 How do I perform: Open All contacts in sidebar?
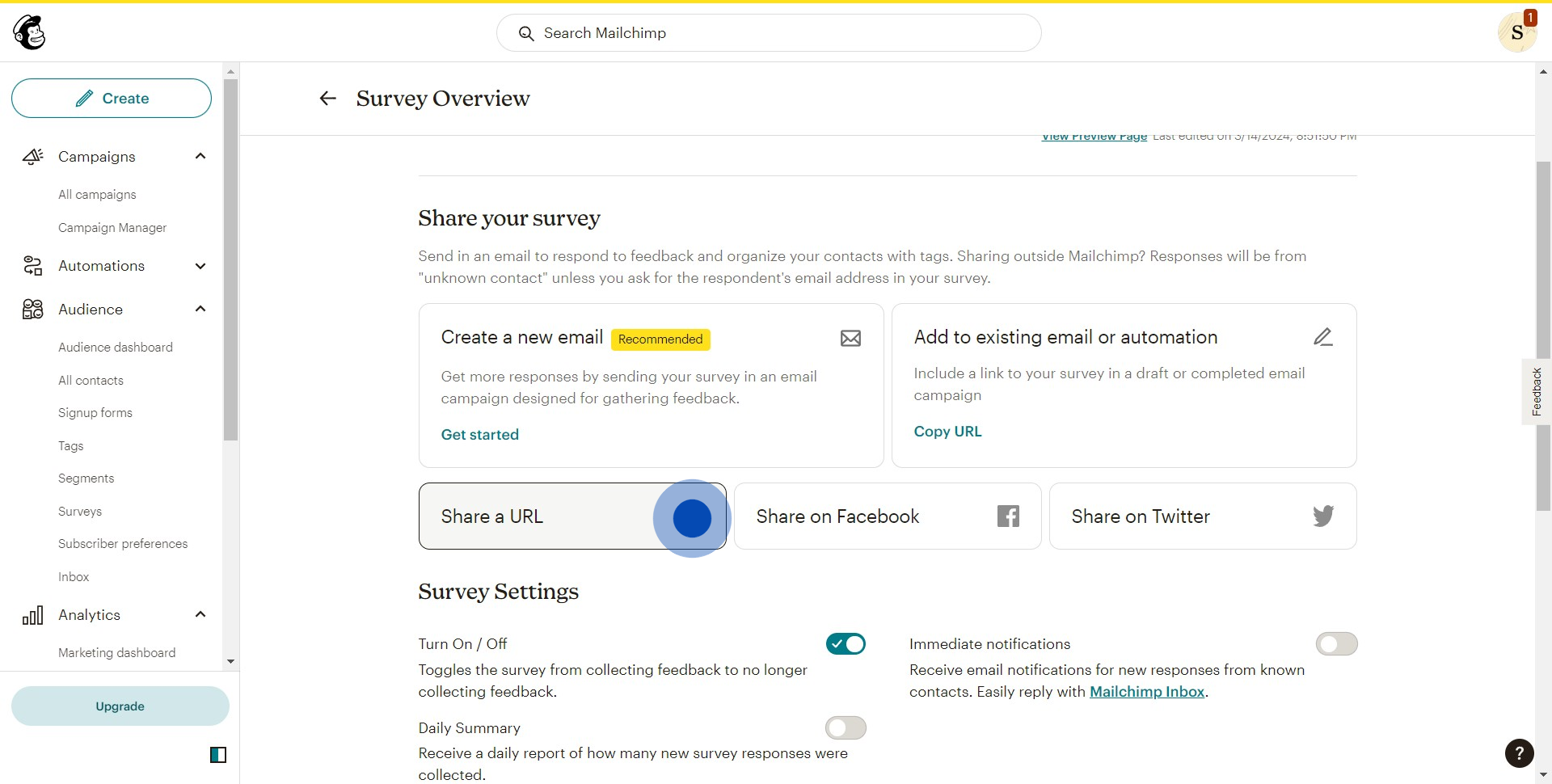pos(91,381)
